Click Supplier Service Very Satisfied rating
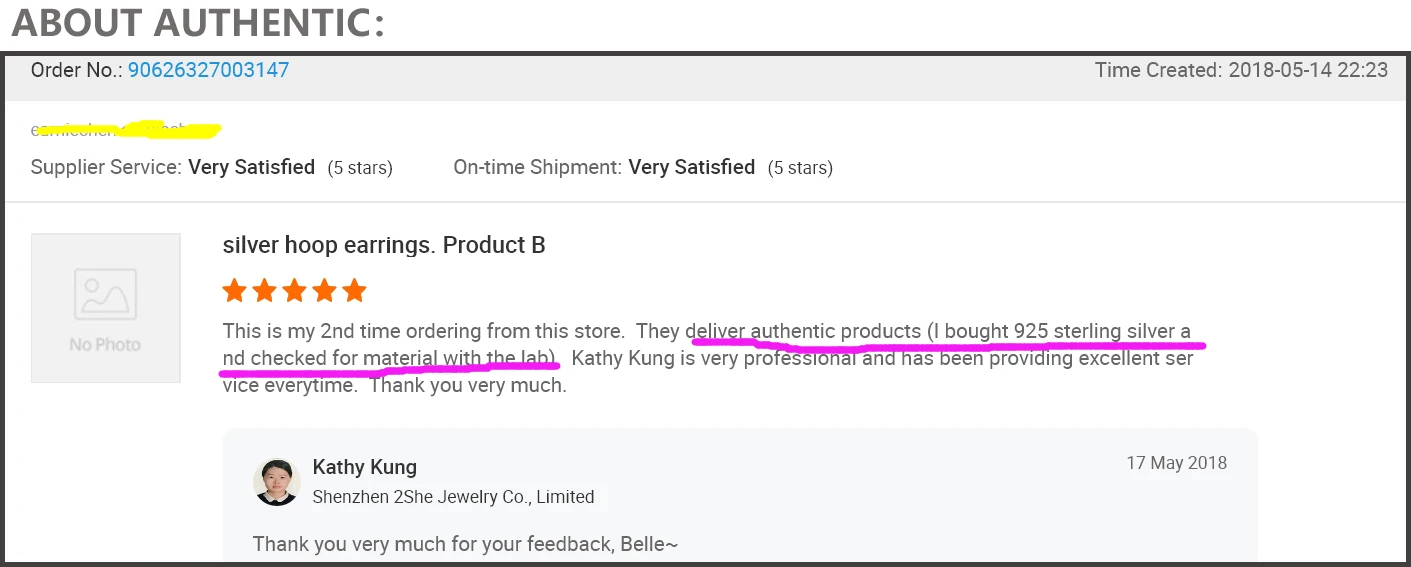This screenshot has height=567, width=1411. pos(251,167)
